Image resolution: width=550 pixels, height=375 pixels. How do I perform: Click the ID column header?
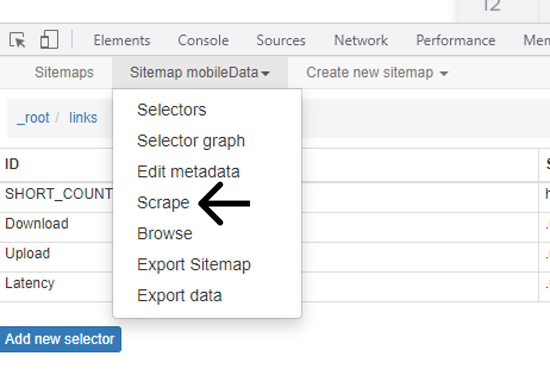click(x=12, y=164)
